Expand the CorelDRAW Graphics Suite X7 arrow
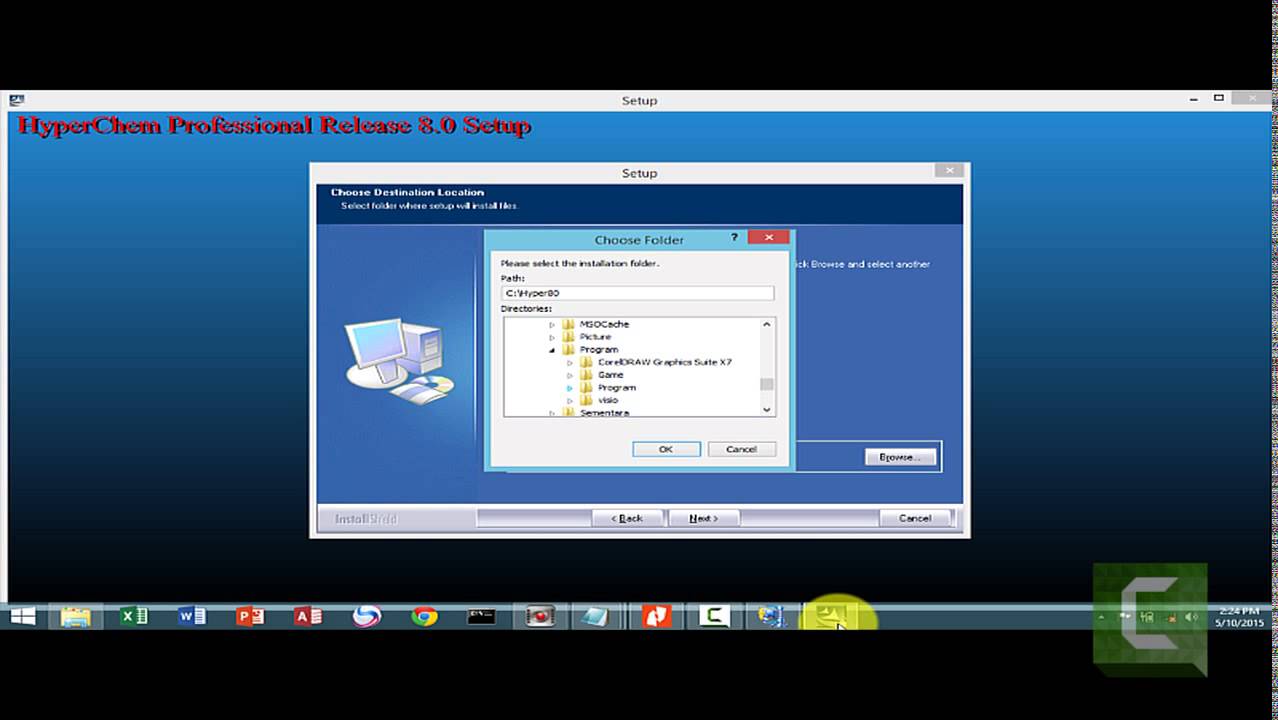1278x720 pixels. pos(570,362)
